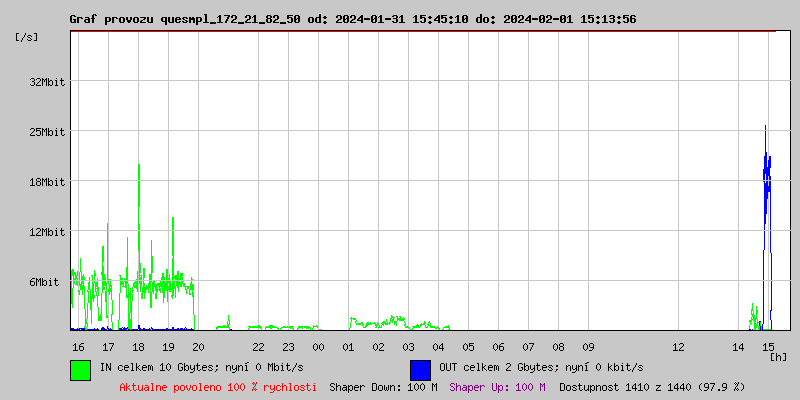Click the '14' hour axis label
800x400 pixels.
point(738,347)
